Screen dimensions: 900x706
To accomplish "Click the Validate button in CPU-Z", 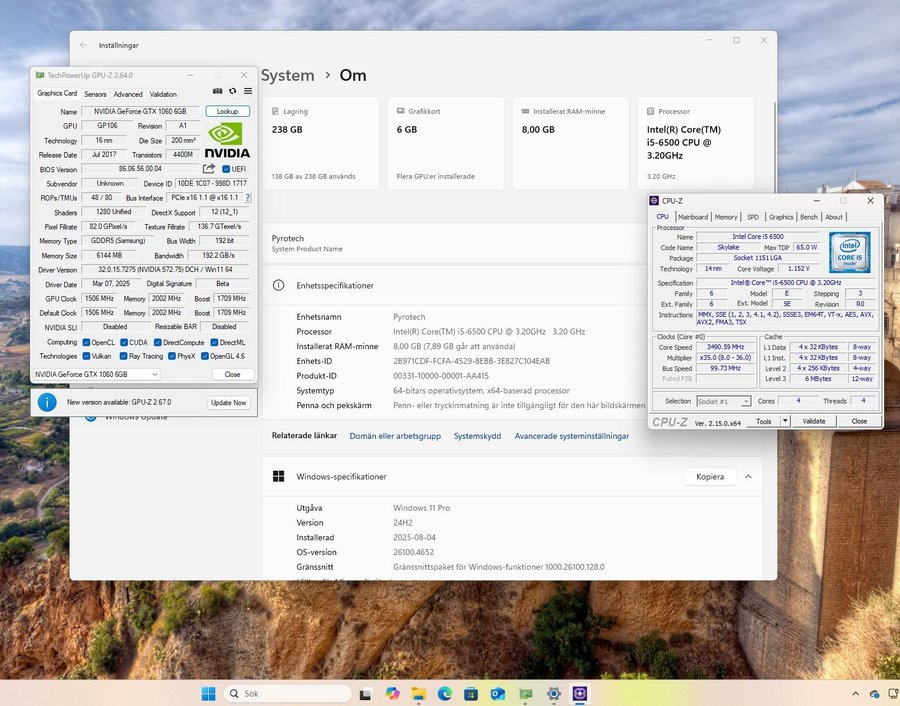I will [813, 421].
